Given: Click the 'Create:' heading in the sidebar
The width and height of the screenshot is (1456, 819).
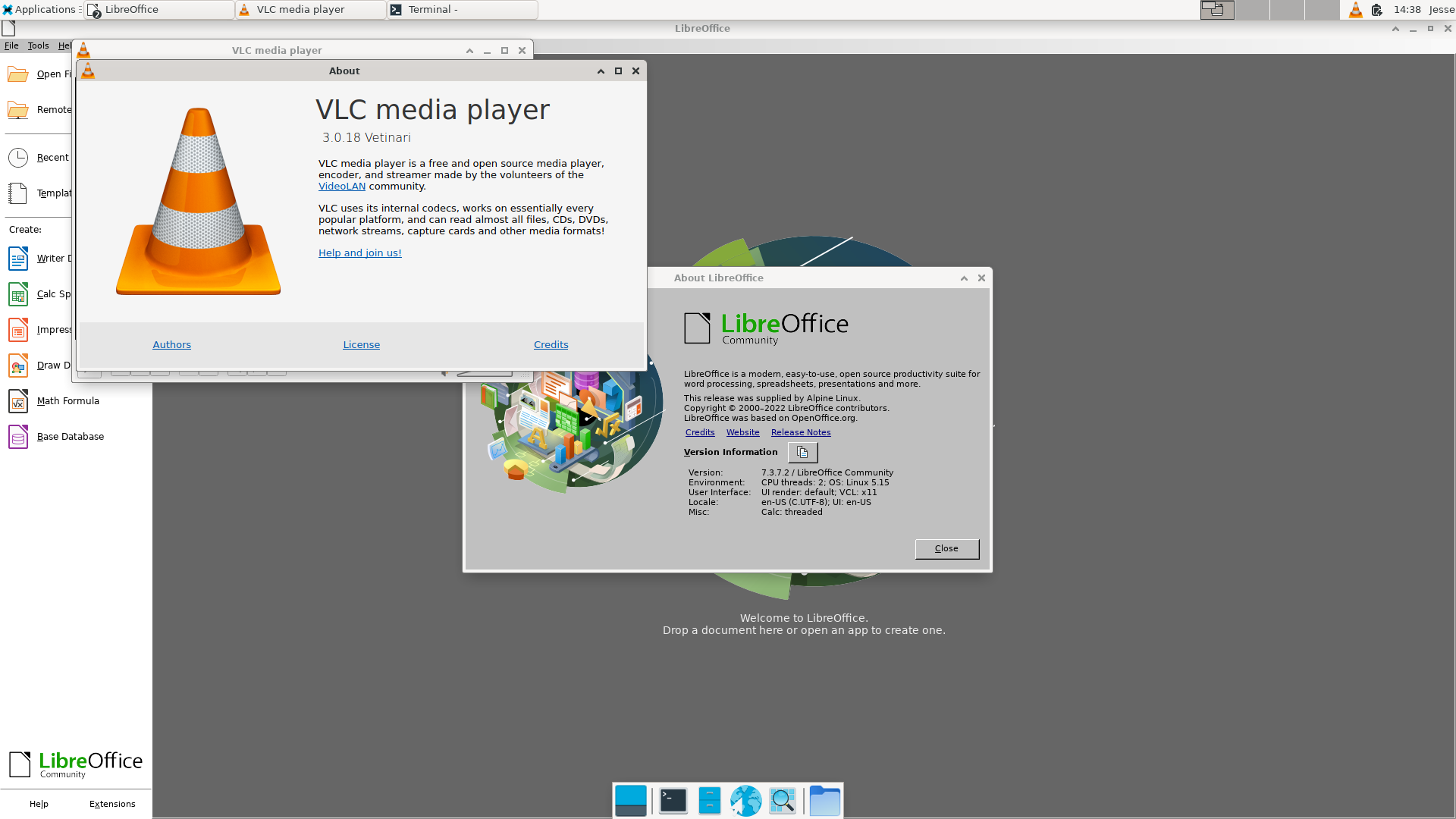Looking at the screenshot, I should point(25,230).
